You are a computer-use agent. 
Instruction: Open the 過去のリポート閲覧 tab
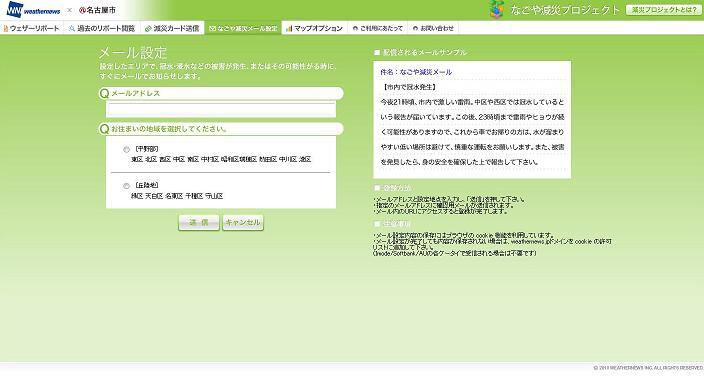point(102,28)
